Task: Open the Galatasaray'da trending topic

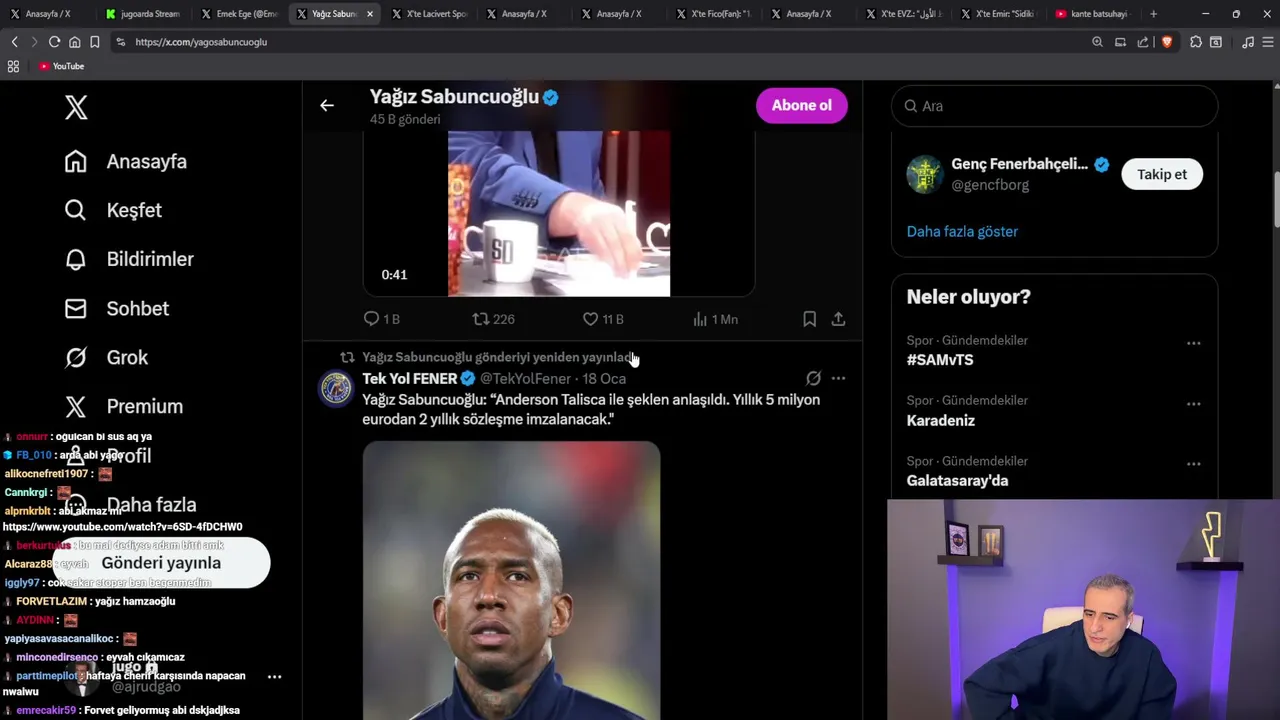Action: 957,480
